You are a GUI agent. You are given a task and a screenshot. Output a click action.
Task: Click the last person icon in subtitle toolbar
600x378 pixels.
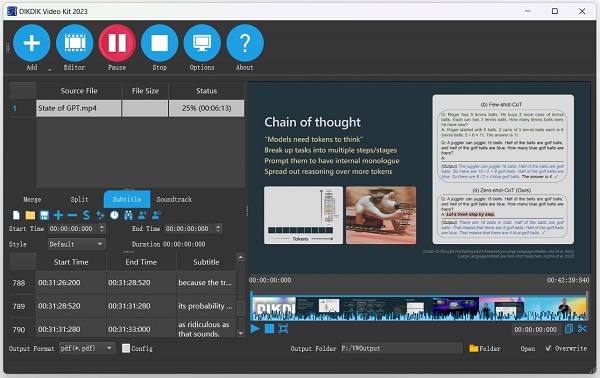click(156, 215)
